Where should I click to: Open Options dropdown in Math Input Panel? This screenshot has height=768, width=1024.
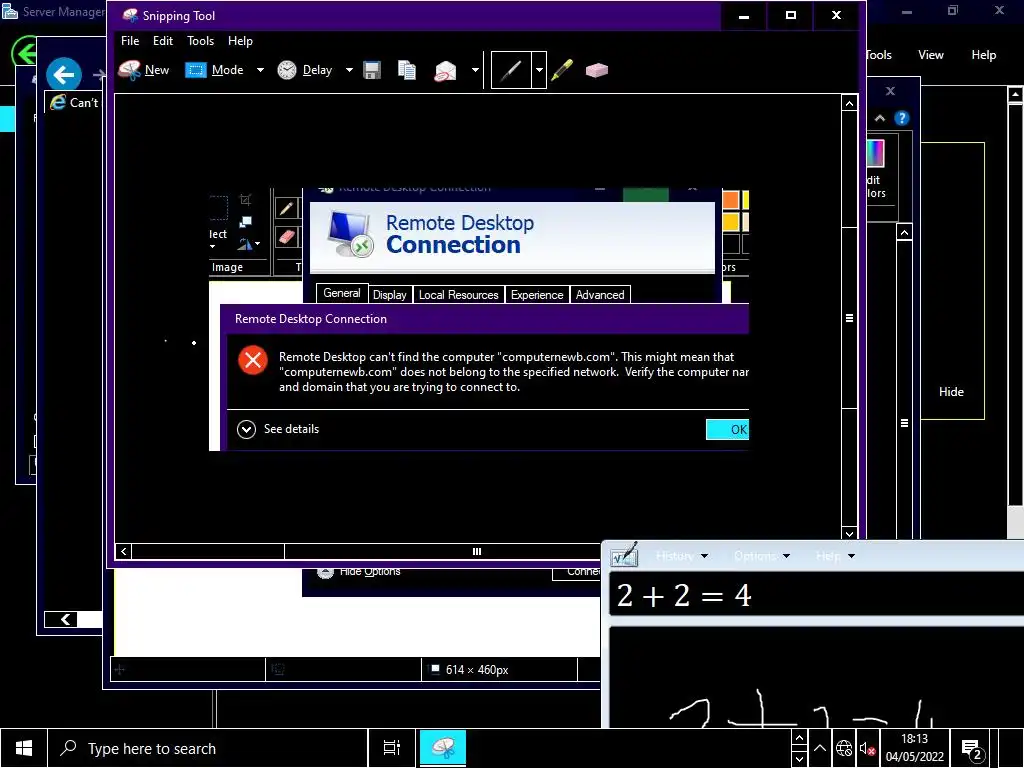[x=761, y=556]
